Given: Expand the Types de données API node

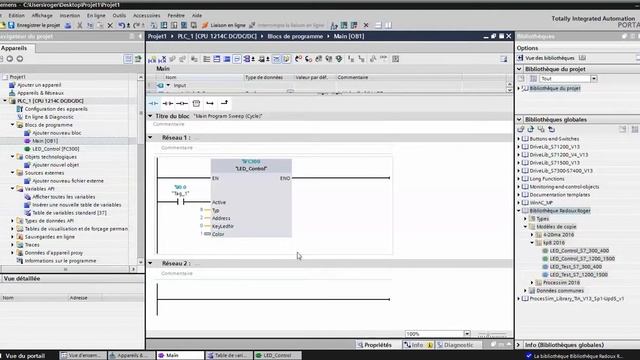Looking at the screenshot, I should coord(13,221).
